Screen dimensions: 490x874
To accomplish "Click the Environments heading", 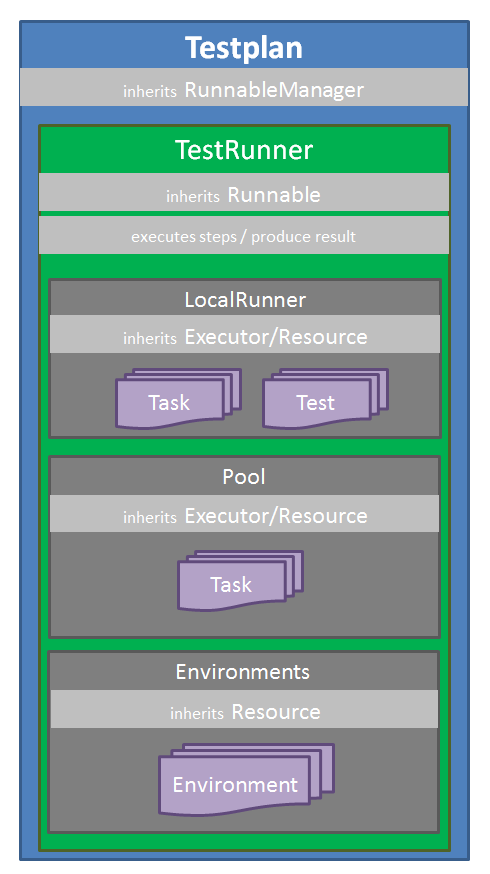I will [x=243, y=672].
